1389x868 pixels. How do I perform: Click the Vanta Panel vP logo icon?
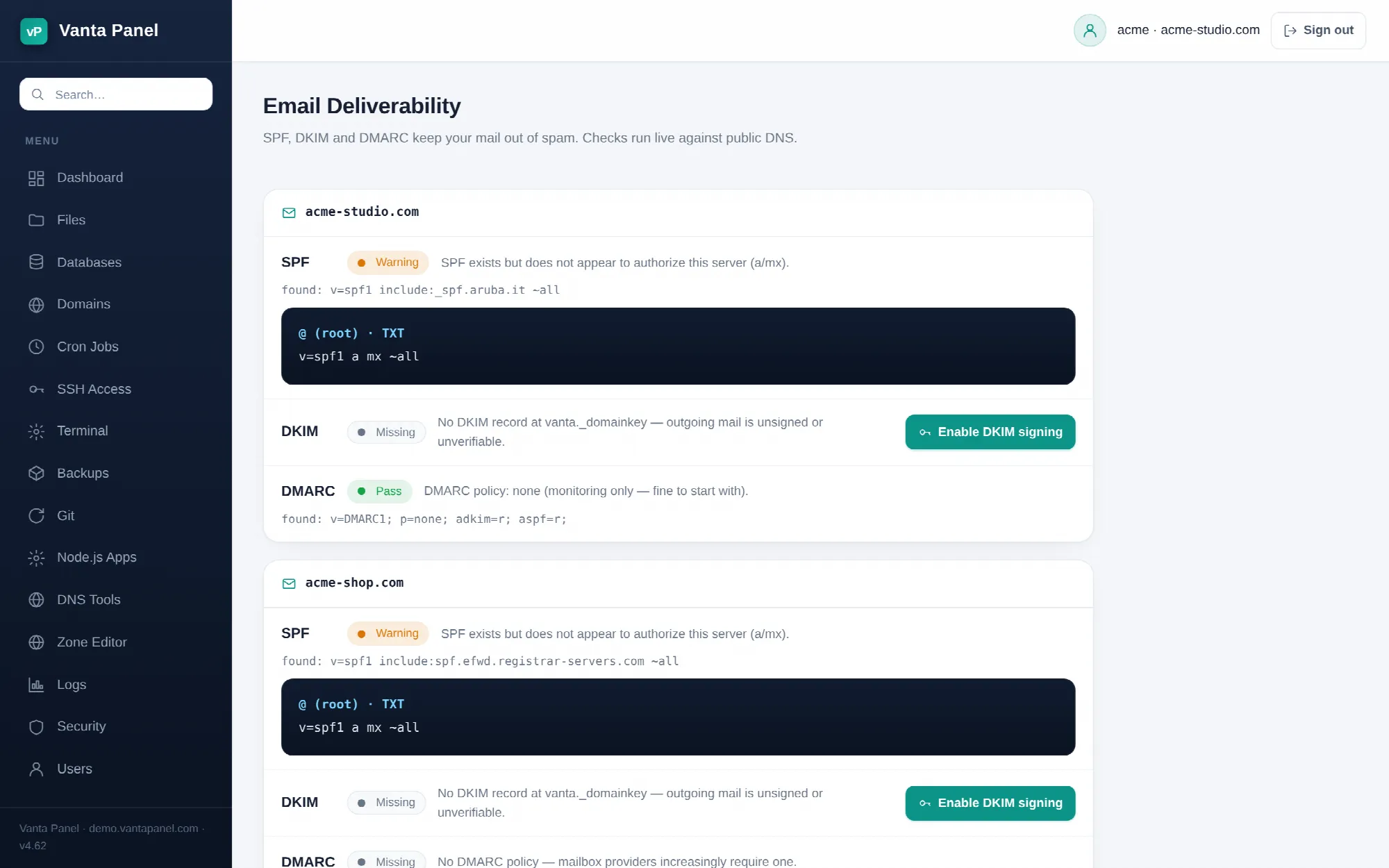pos(34,31)
